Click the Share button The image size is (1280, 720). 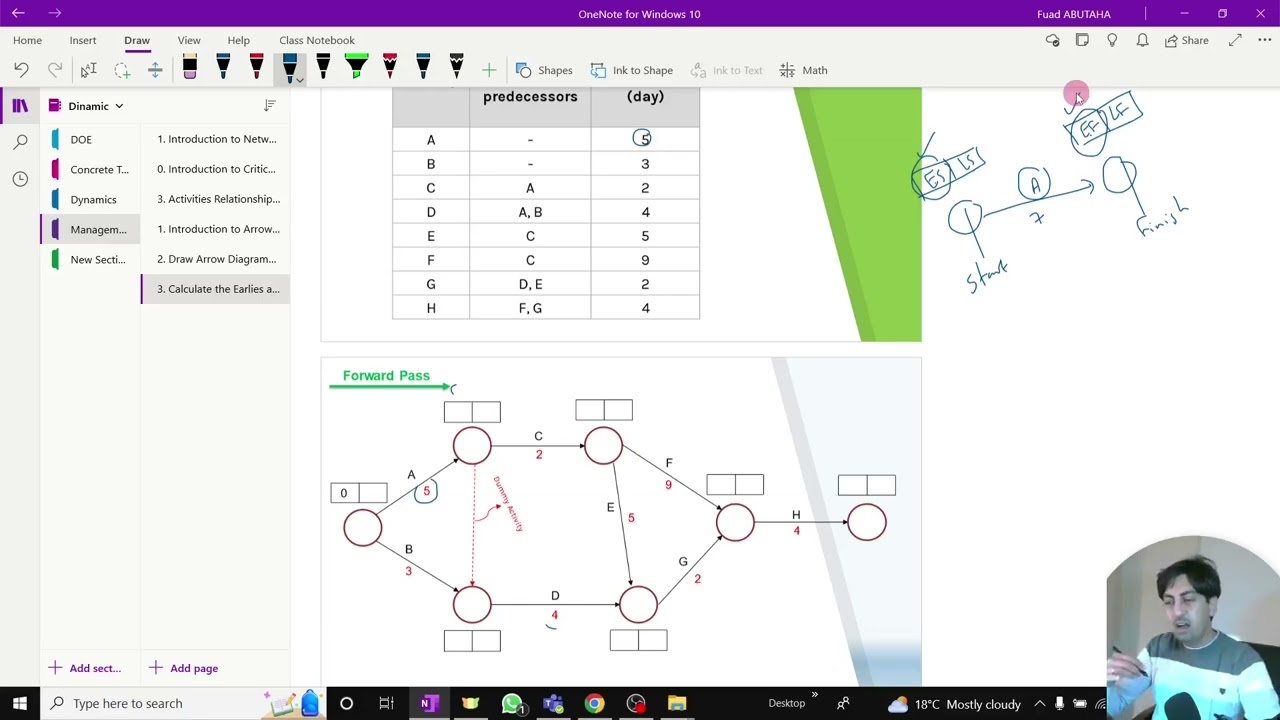pyautogui.click(x=1187, y=40)
